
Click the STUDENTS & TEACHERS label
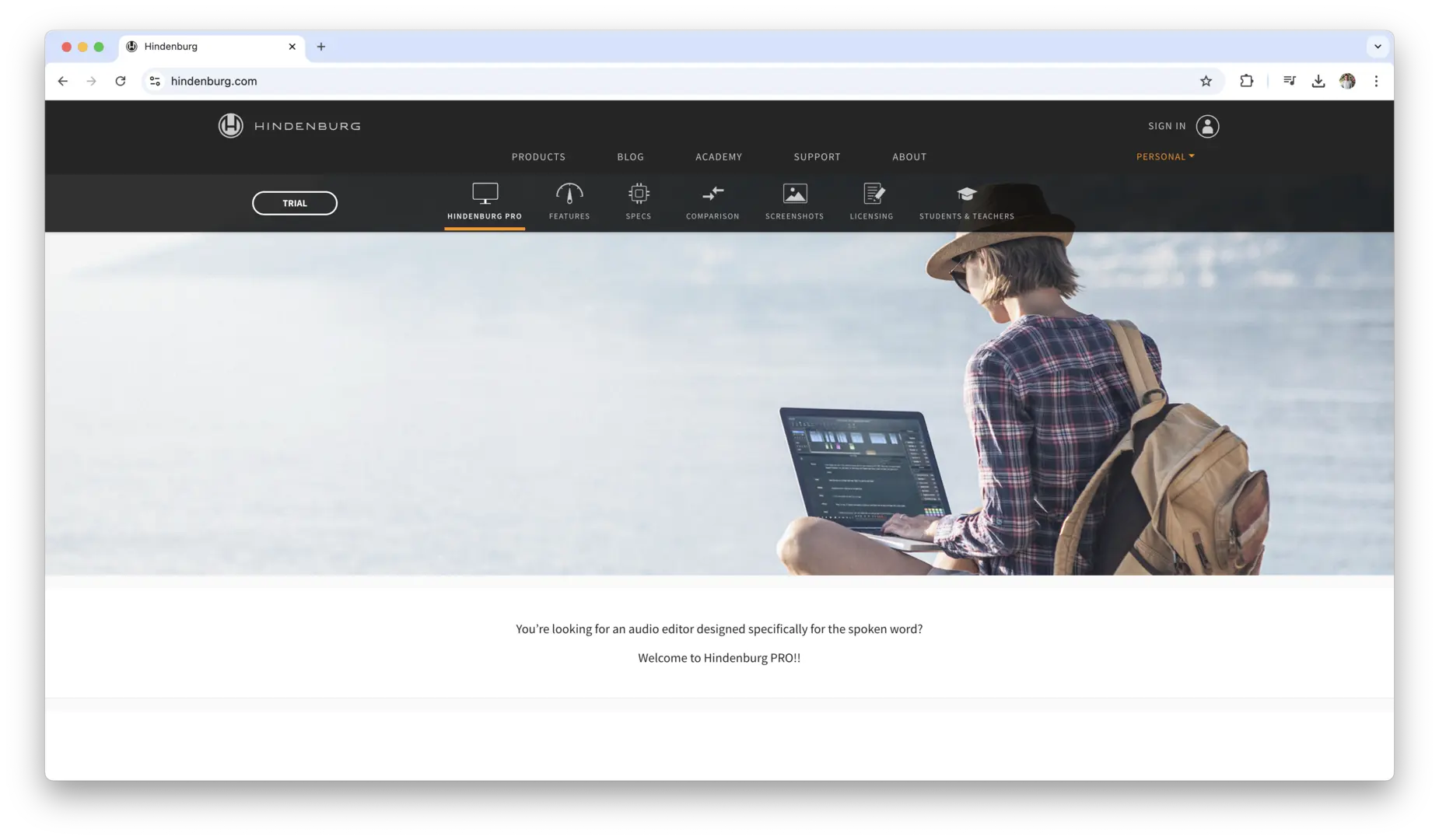point(967,216)
